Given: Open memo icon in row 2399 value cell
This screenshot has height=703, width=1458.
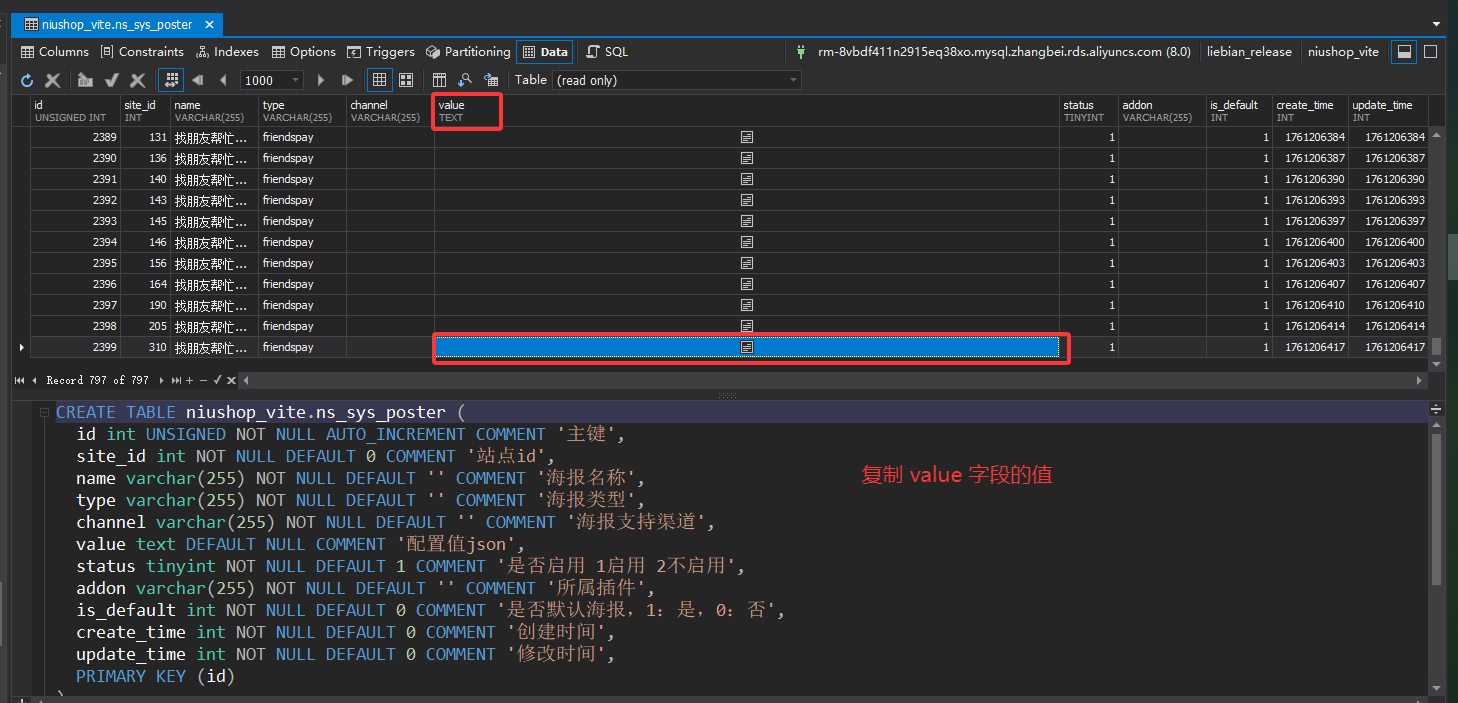Looking at the screenshot, I should pos(746,347).
